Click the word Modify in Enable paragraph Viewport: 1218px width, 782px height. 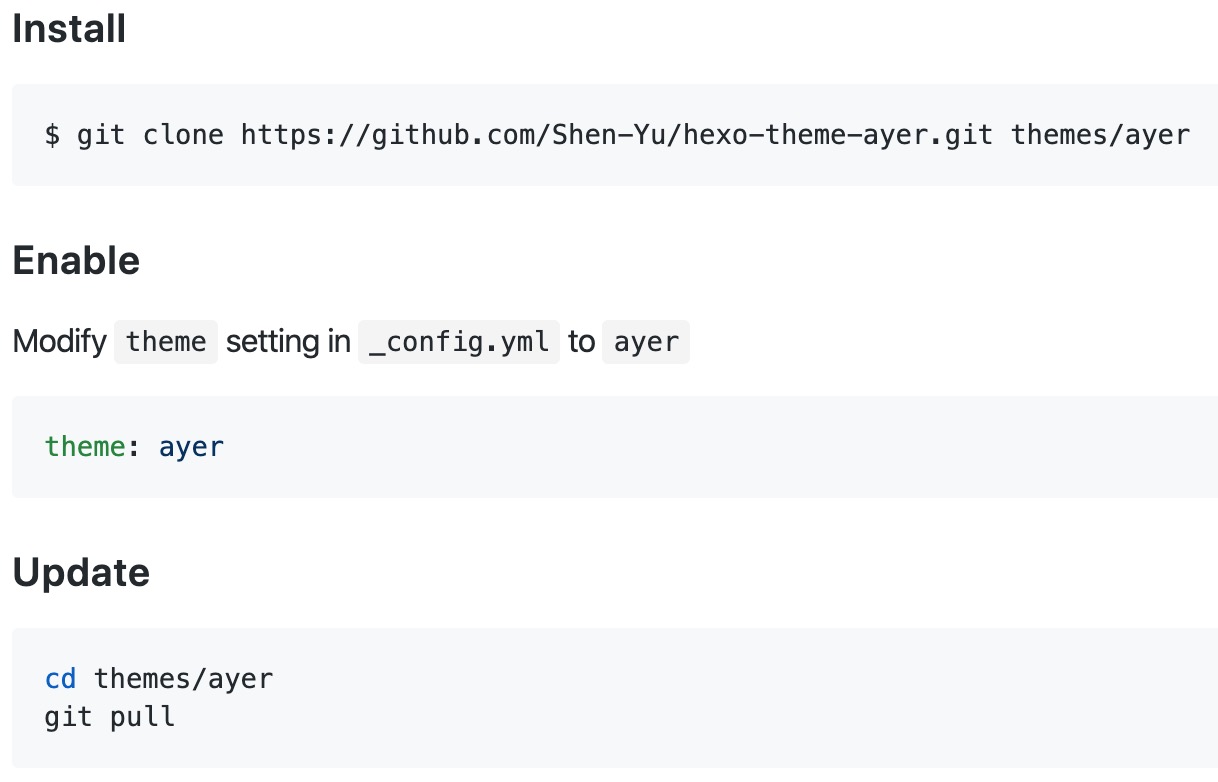tap(59, 342)
